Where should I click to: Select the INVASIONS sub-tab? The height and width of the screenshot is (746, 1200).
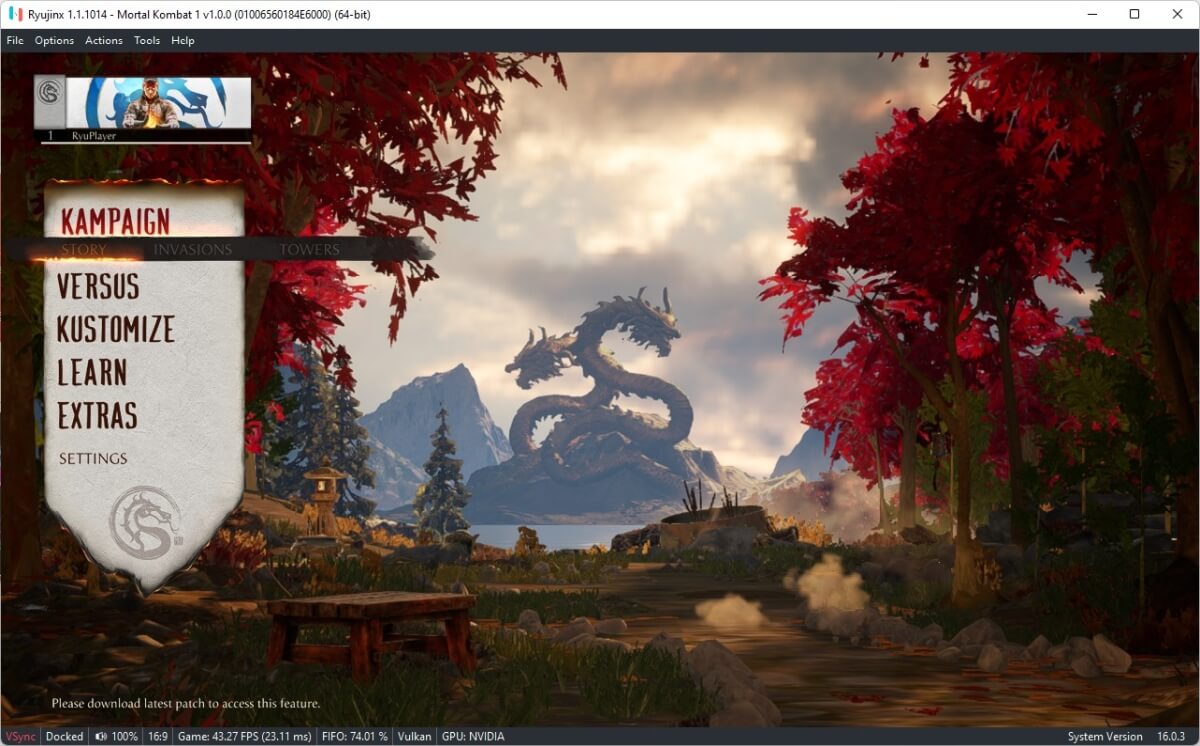[x=193, y=249]
